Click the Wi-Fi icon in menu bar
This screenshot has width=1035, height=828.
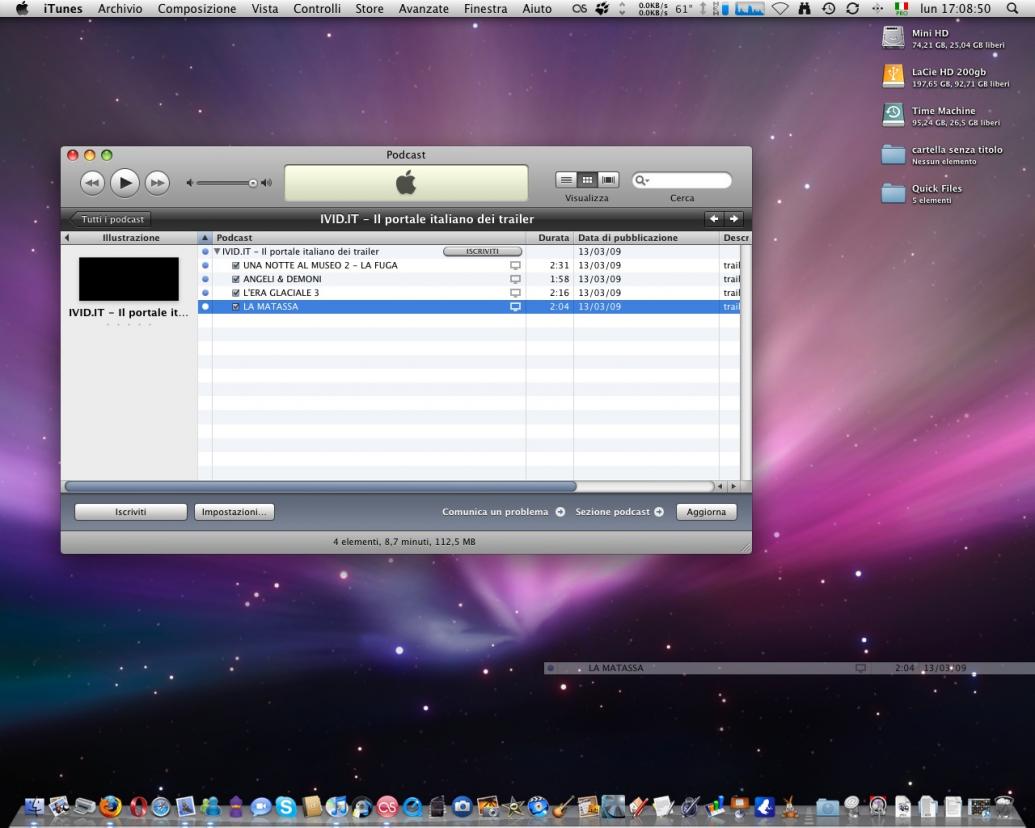click(780, 9)
